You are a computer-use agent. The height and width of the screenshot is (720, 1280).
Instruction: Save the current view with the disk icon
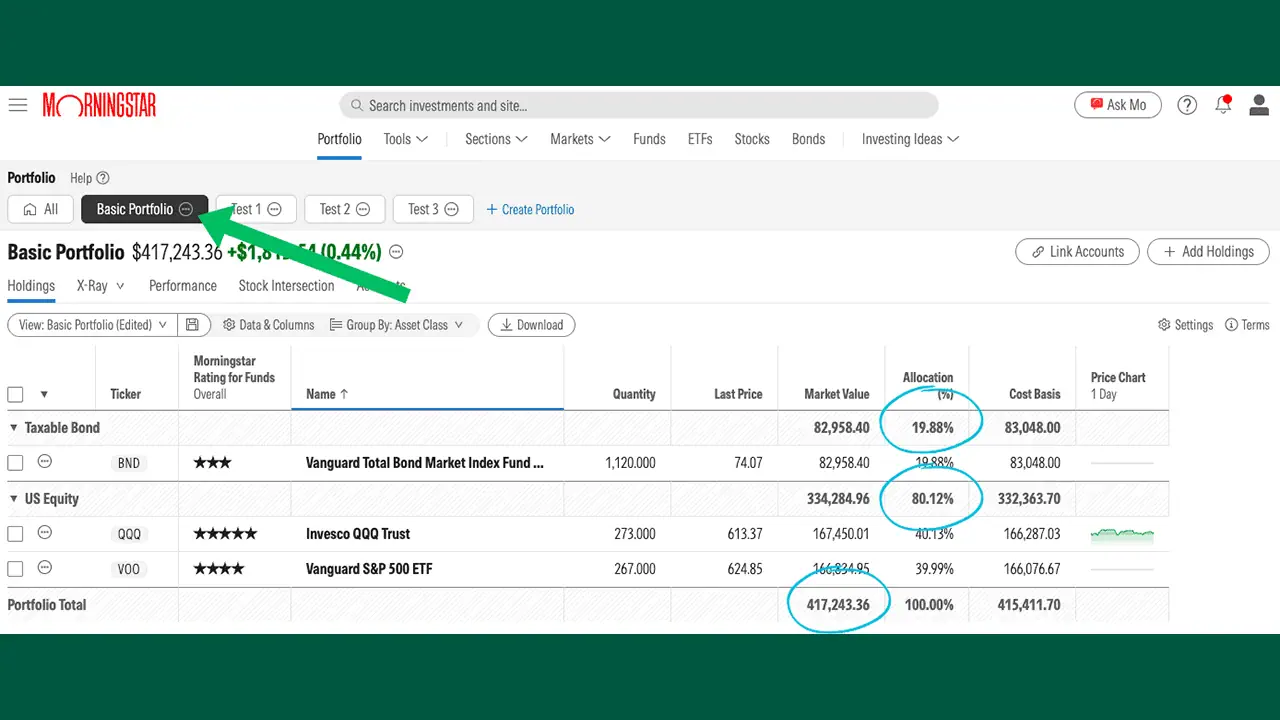tap(194, 324)
